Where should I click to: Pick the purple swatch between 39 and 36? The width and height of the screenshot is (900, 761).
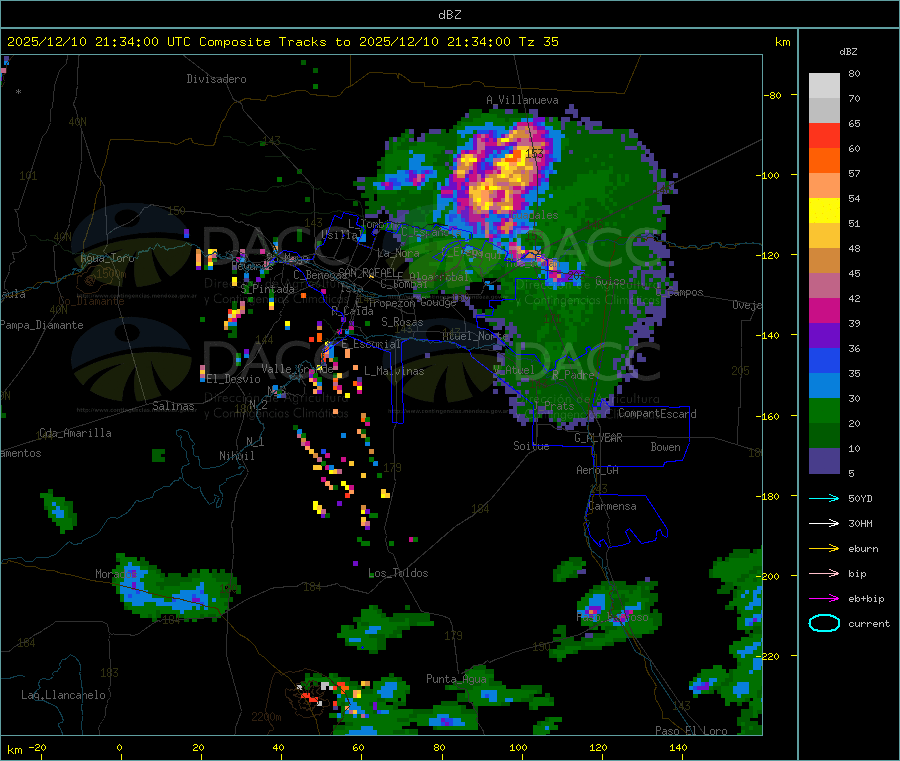(x=824, y=336)
